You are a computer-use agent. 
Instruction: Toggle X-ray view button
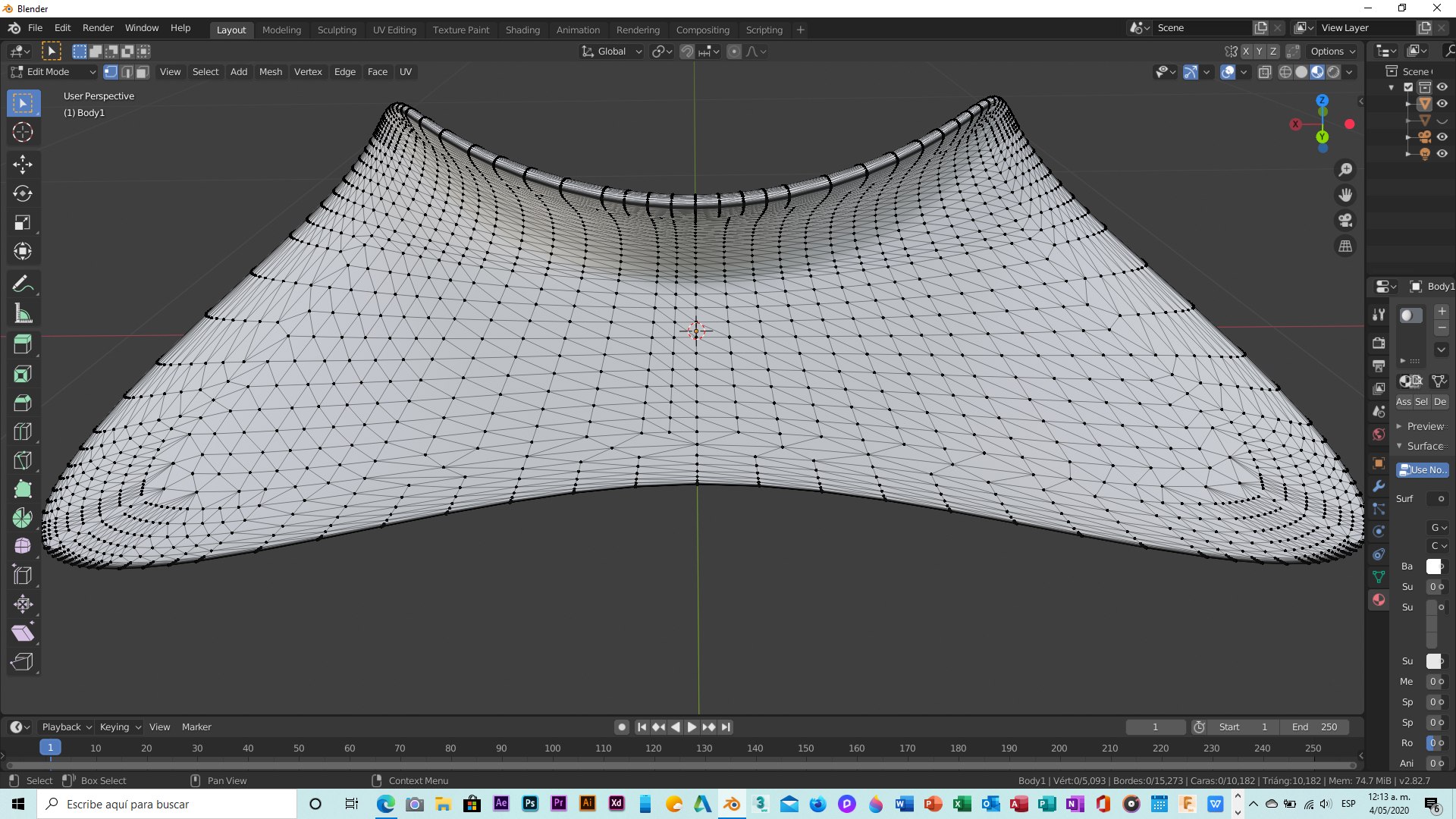point(1265,72)
